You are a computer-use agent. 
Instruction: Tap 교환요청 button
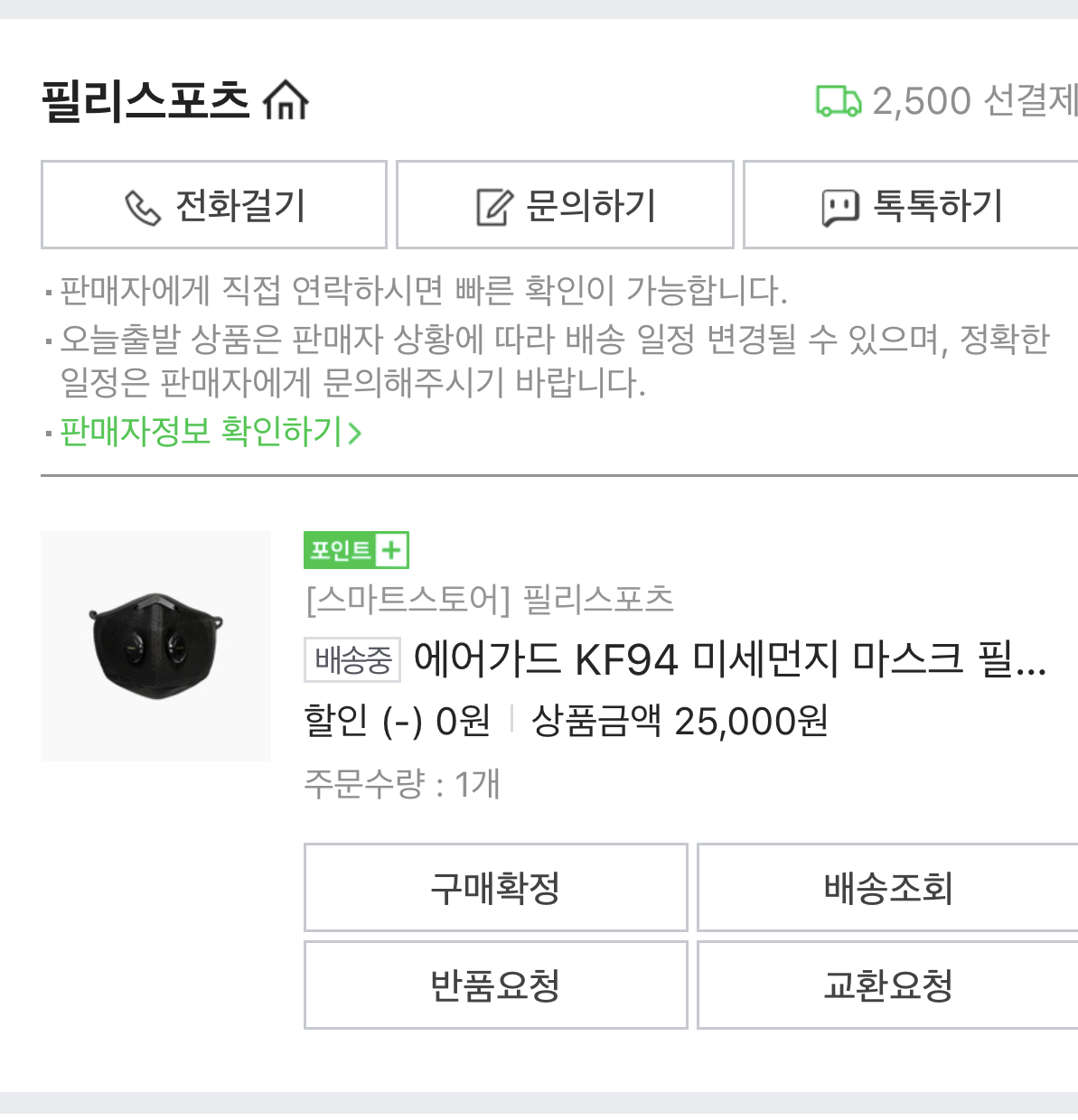[887, 985]
